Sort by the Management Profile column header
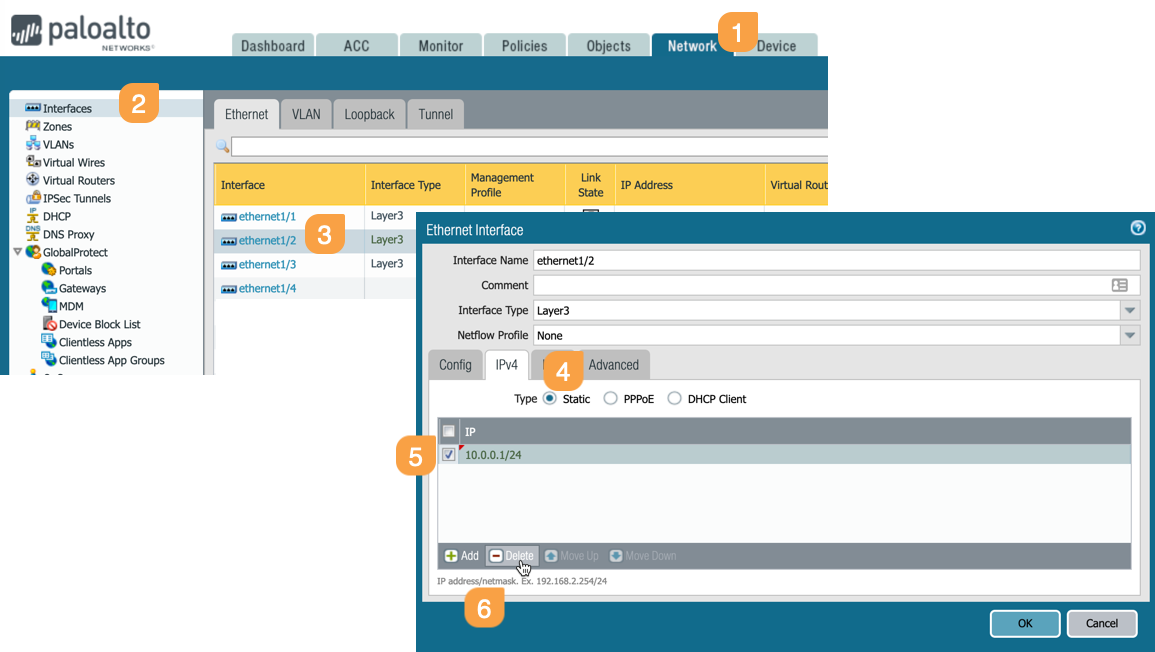This screenshot has width=1155, height=652. coord(514,185)
